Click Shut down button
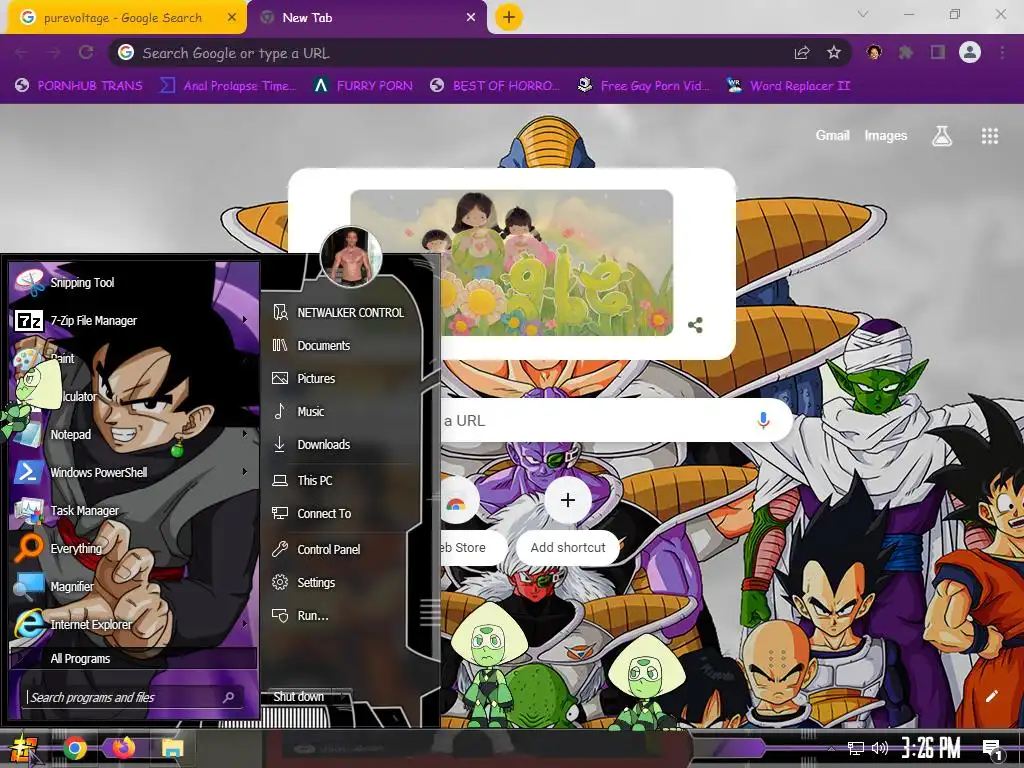The width and height of the screenshot is (1024, 768). [x=298, y=697]
